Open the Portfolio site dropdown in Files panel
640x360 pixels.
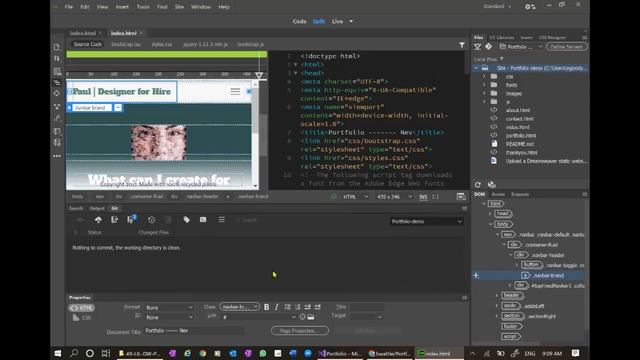[521, 47]
